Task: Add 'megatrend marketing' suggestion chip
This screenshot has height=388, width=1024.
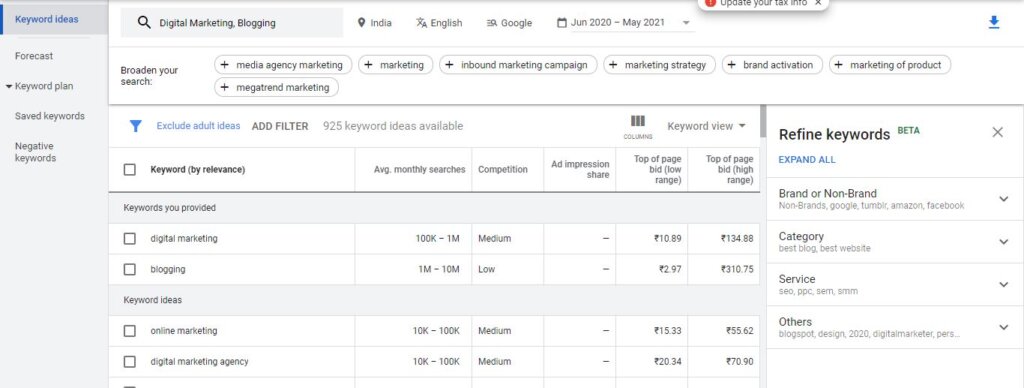Action: 276,87
